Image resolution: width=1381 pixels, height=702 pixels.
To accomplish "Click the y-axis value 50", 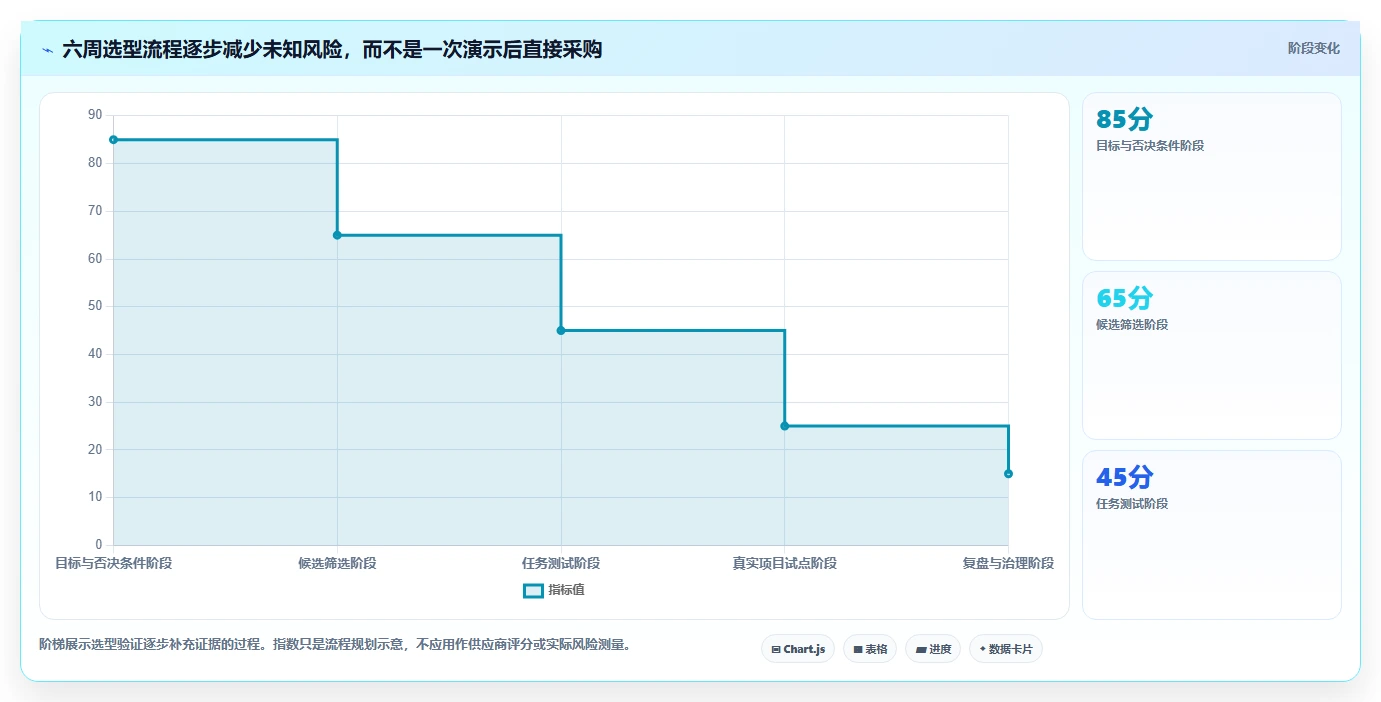I will [x=95, y=306].
